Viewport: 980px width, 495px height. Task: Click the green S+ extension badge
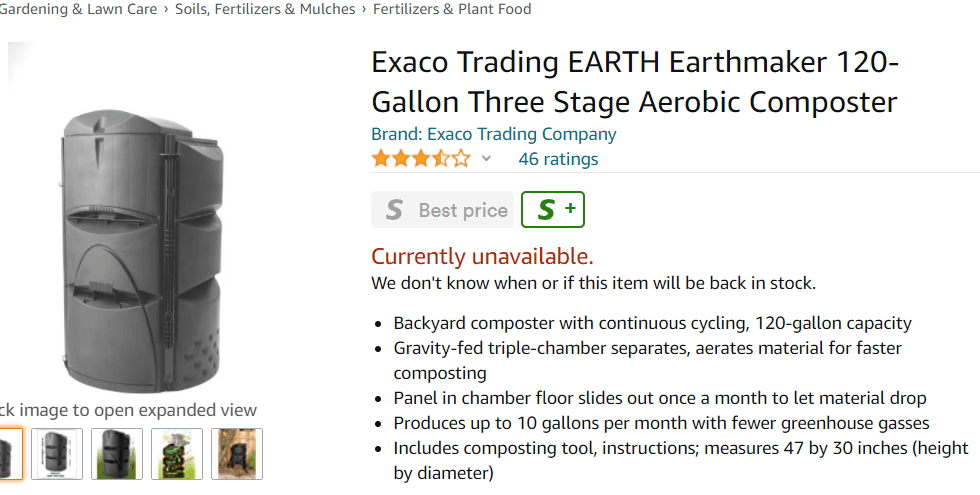point(553,210)
